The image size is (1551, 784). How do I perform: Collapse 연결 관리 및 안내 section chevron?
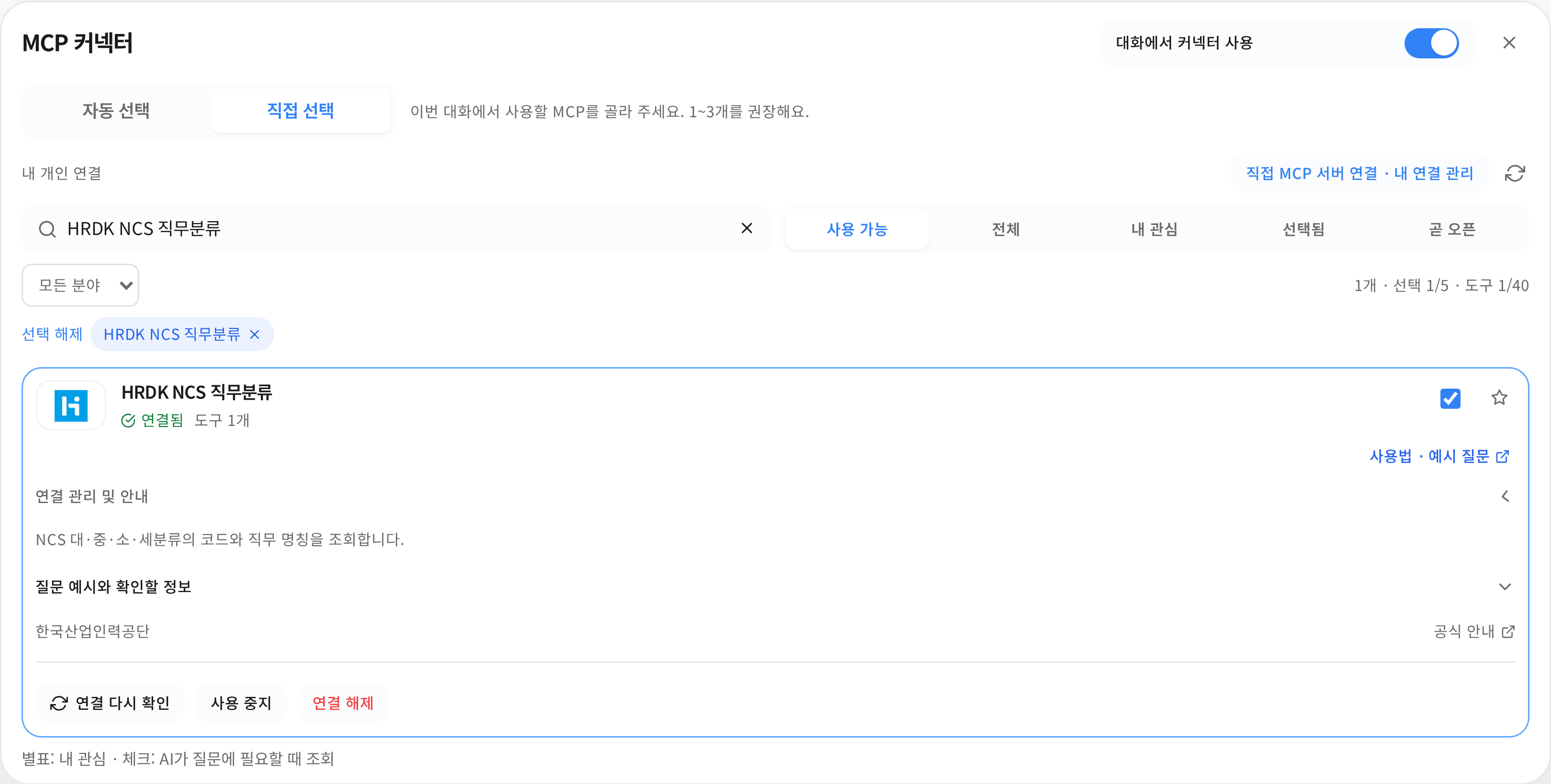coord(1505,496)
